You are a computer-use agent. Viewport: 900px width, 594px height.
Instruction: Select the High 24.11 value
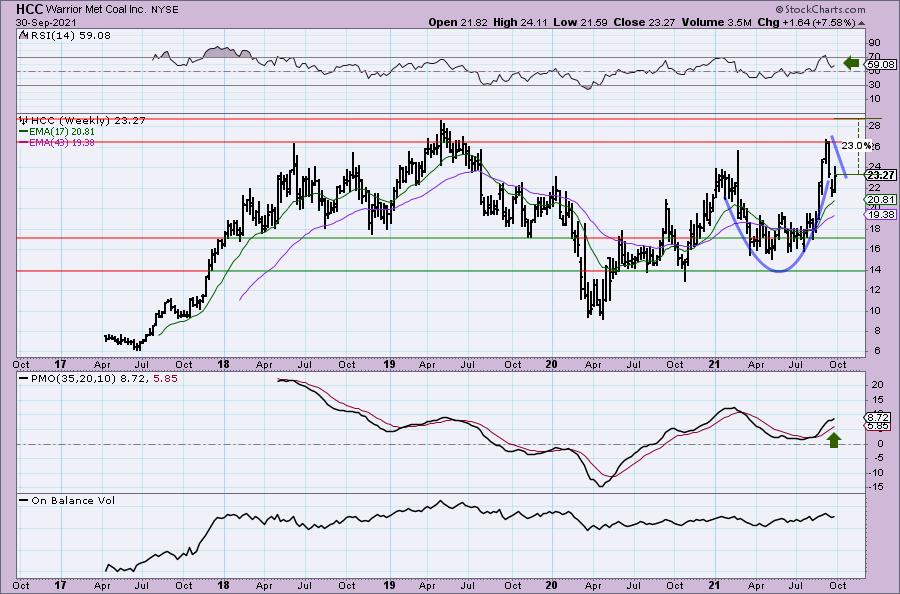point(520,23)
